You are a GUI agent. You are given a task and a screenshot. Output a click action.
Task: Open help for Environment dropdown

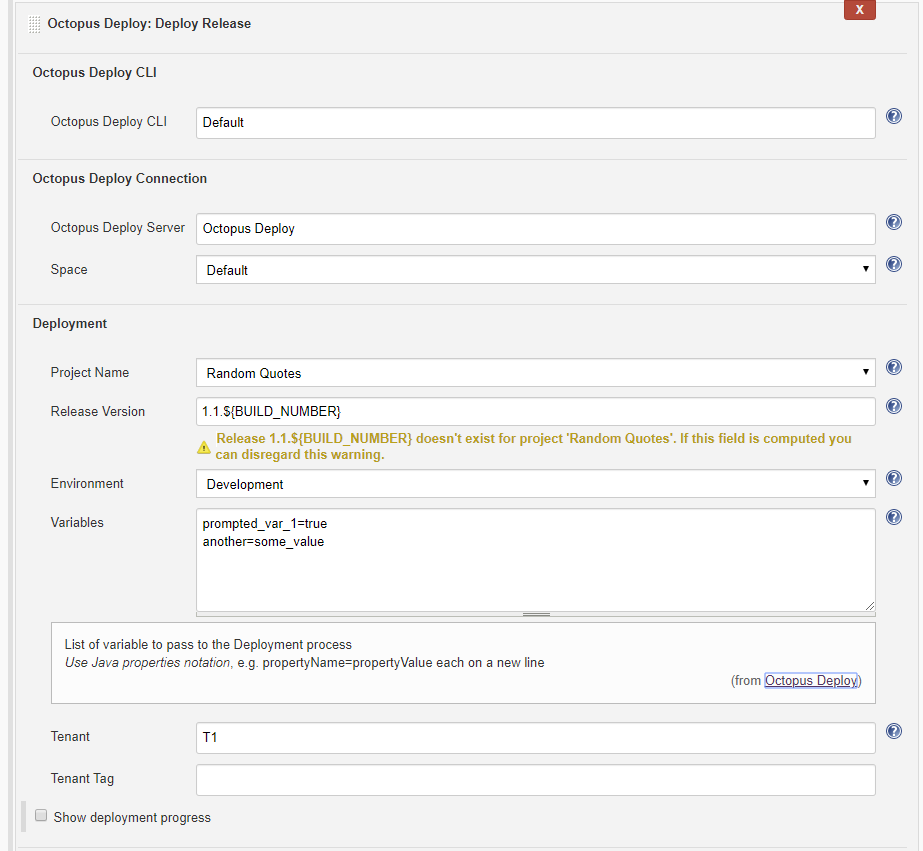[894, 479]
